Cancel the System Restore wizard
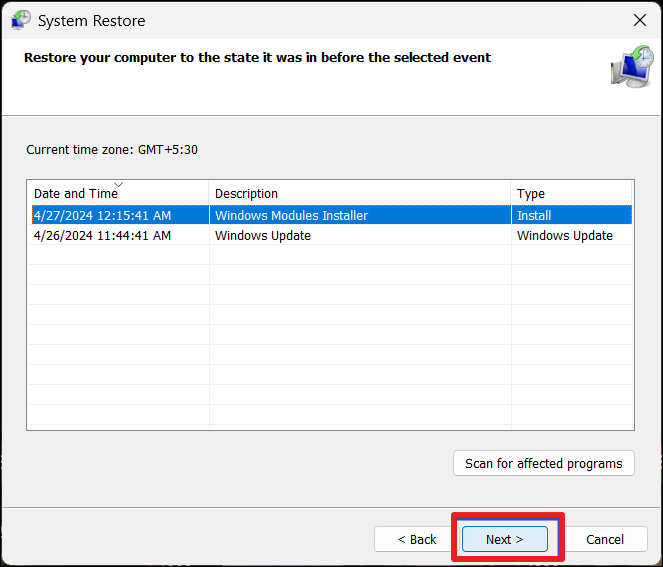 (x=604, y=539)
